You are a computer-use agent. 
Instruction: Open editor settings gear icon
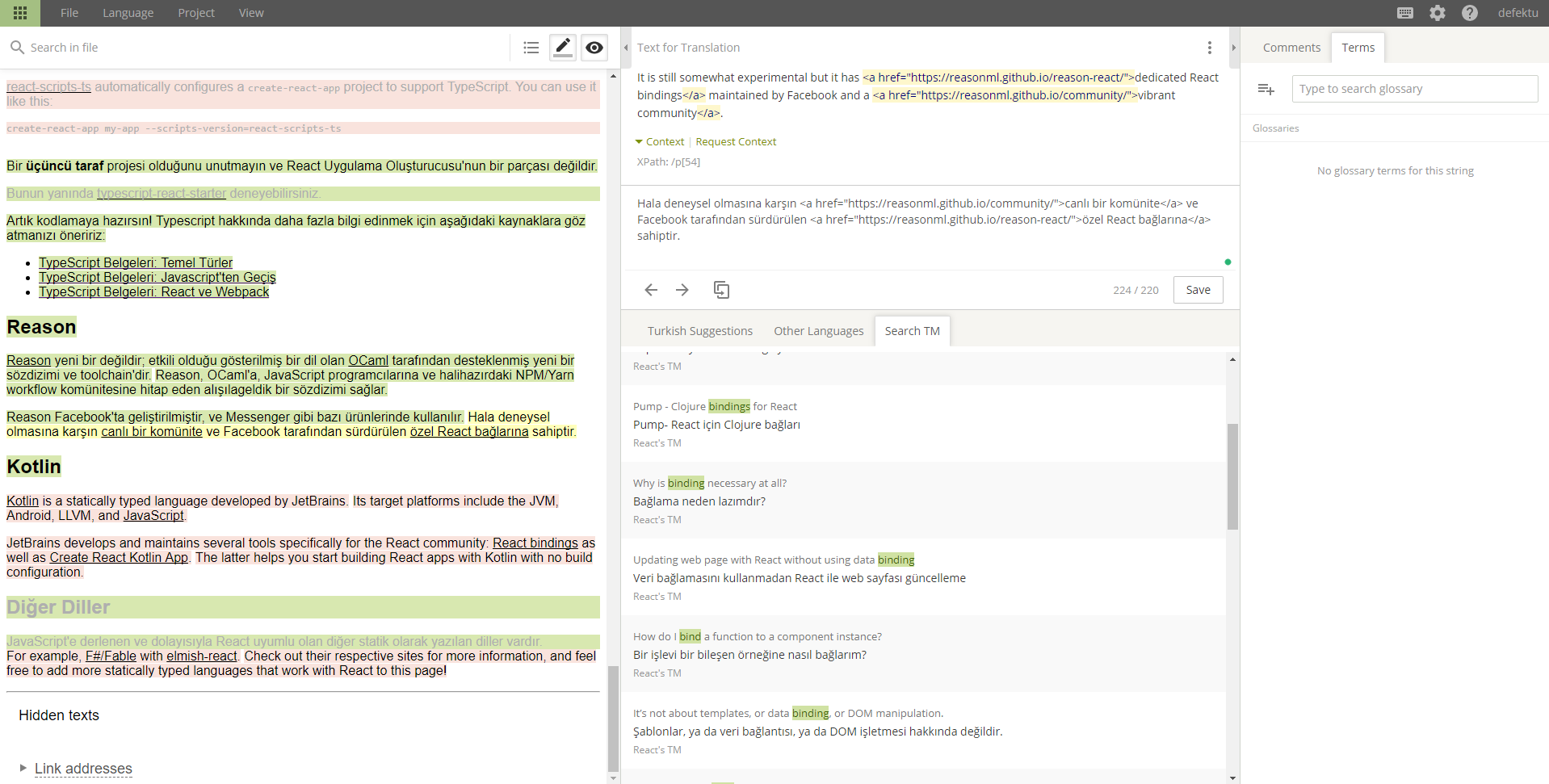[x=1438, y=13]
